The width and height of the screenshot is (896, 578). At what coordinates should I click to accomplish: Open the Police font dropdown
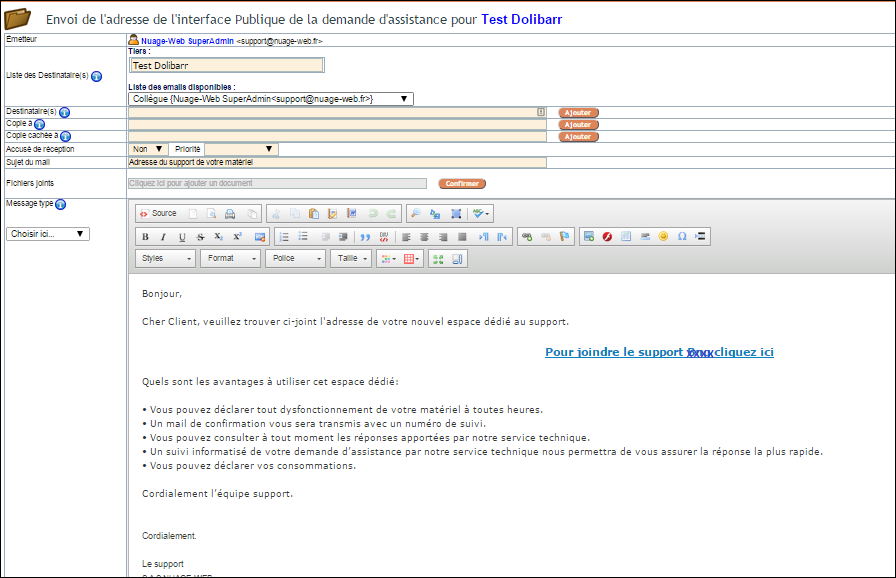(x=296, y=259)
